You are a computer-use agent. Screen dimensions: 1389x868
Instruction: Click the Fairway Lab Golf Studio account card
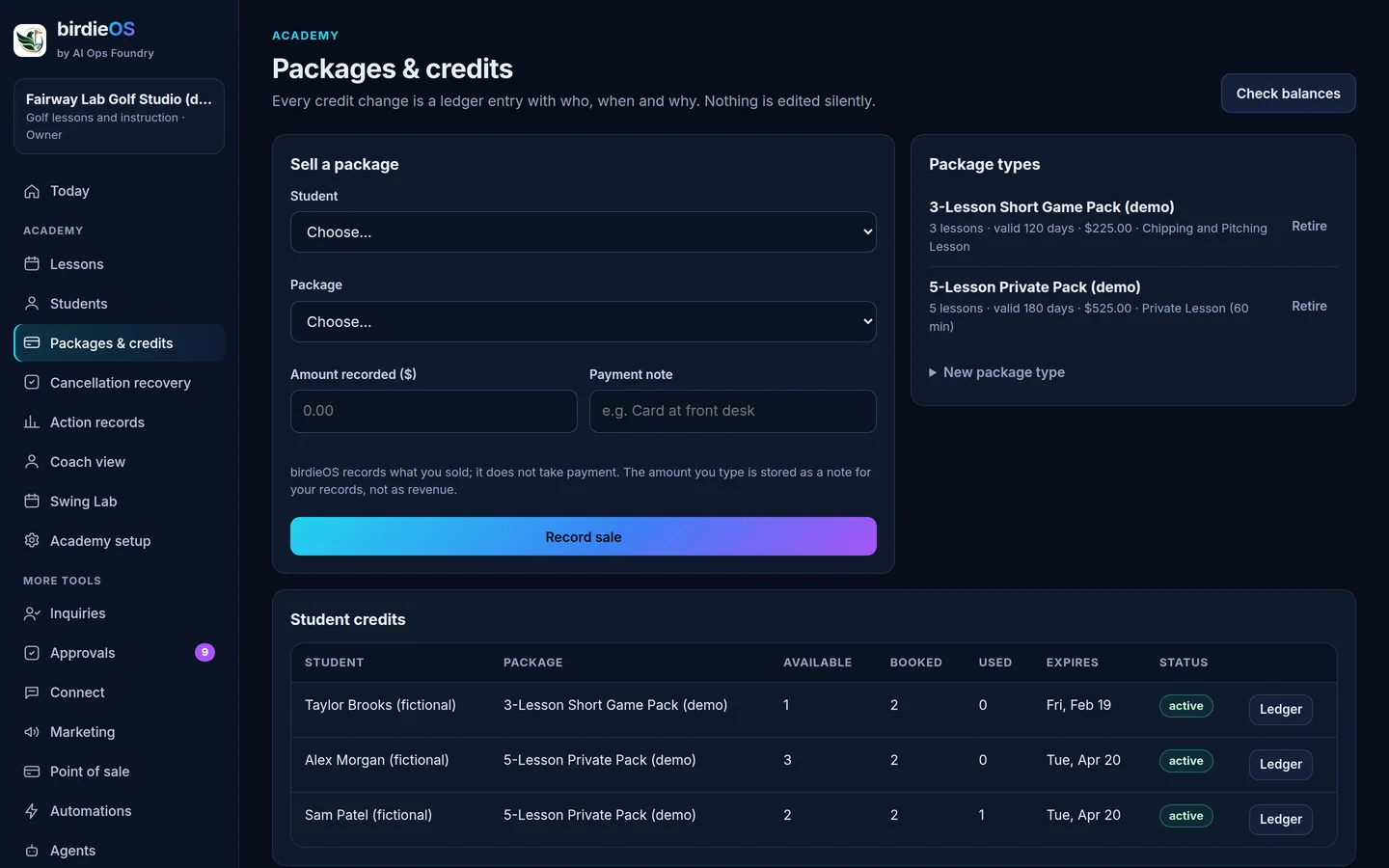(x=119, y=116)
